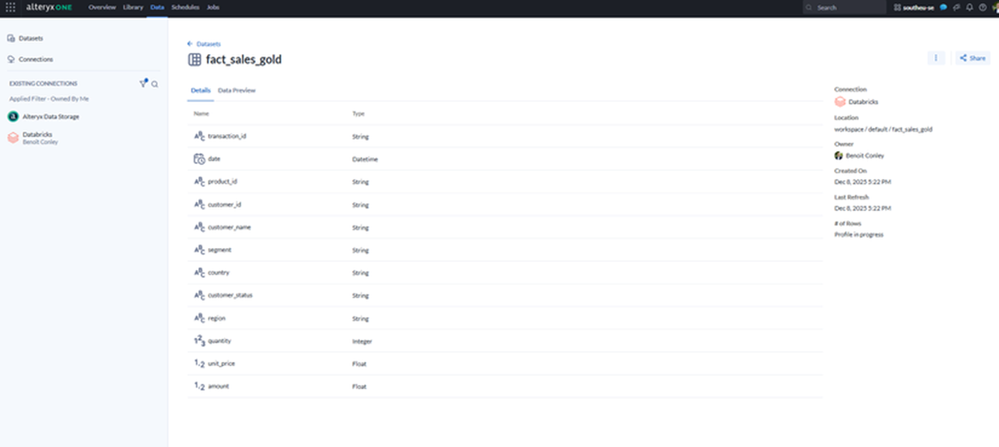Click the Databricks icon in the details panel
Screen dimensions: 999x447
(840, 102)
